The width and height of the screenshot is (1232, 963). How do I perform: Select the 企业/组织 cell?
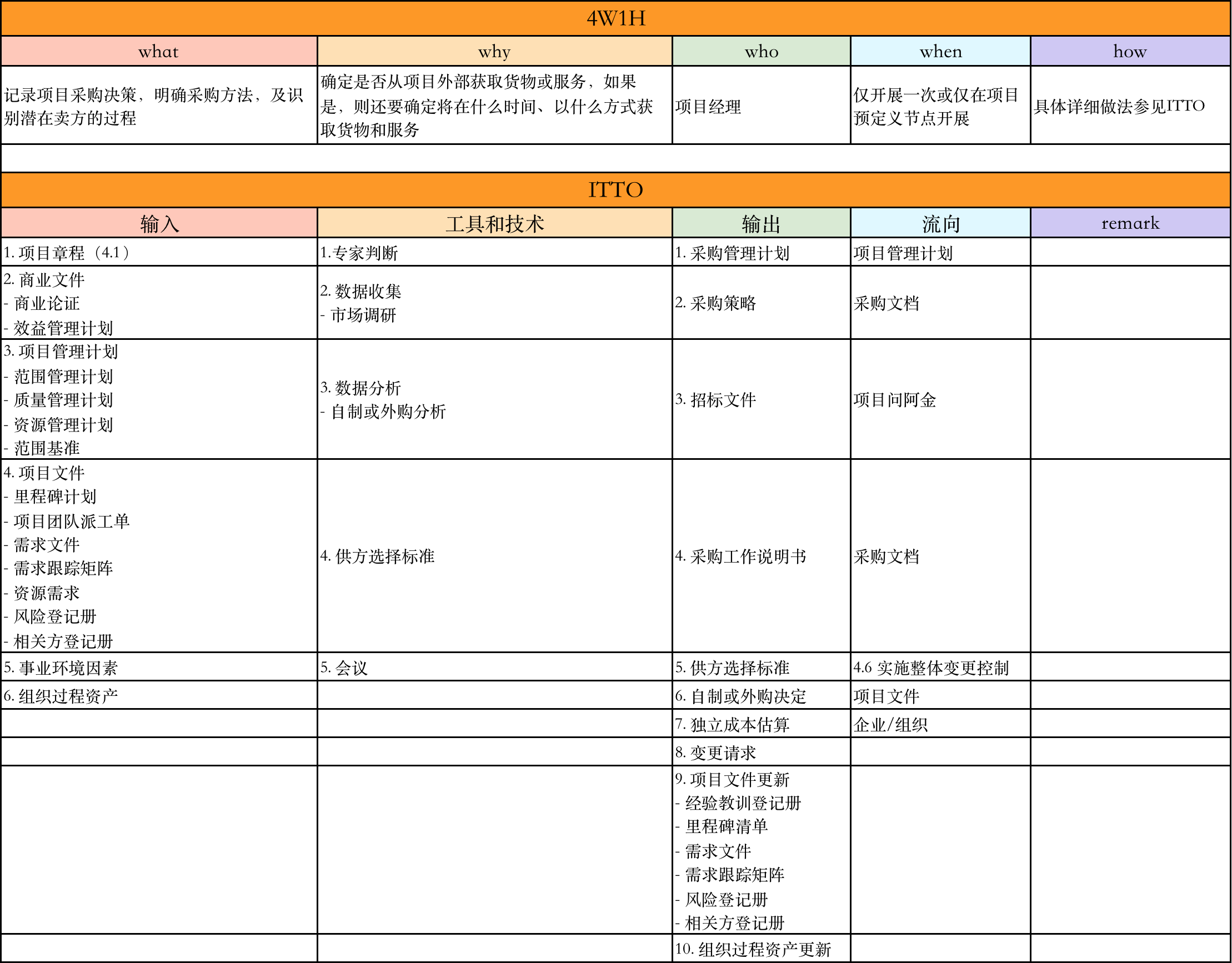click(x=941, y=724)
